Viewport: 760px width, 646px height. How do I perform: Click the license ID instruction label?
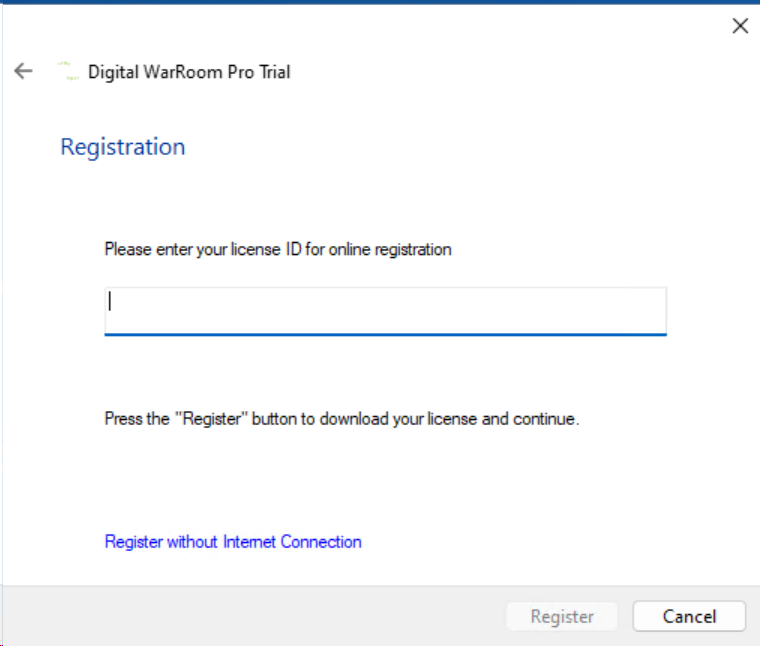coord(278,250)
